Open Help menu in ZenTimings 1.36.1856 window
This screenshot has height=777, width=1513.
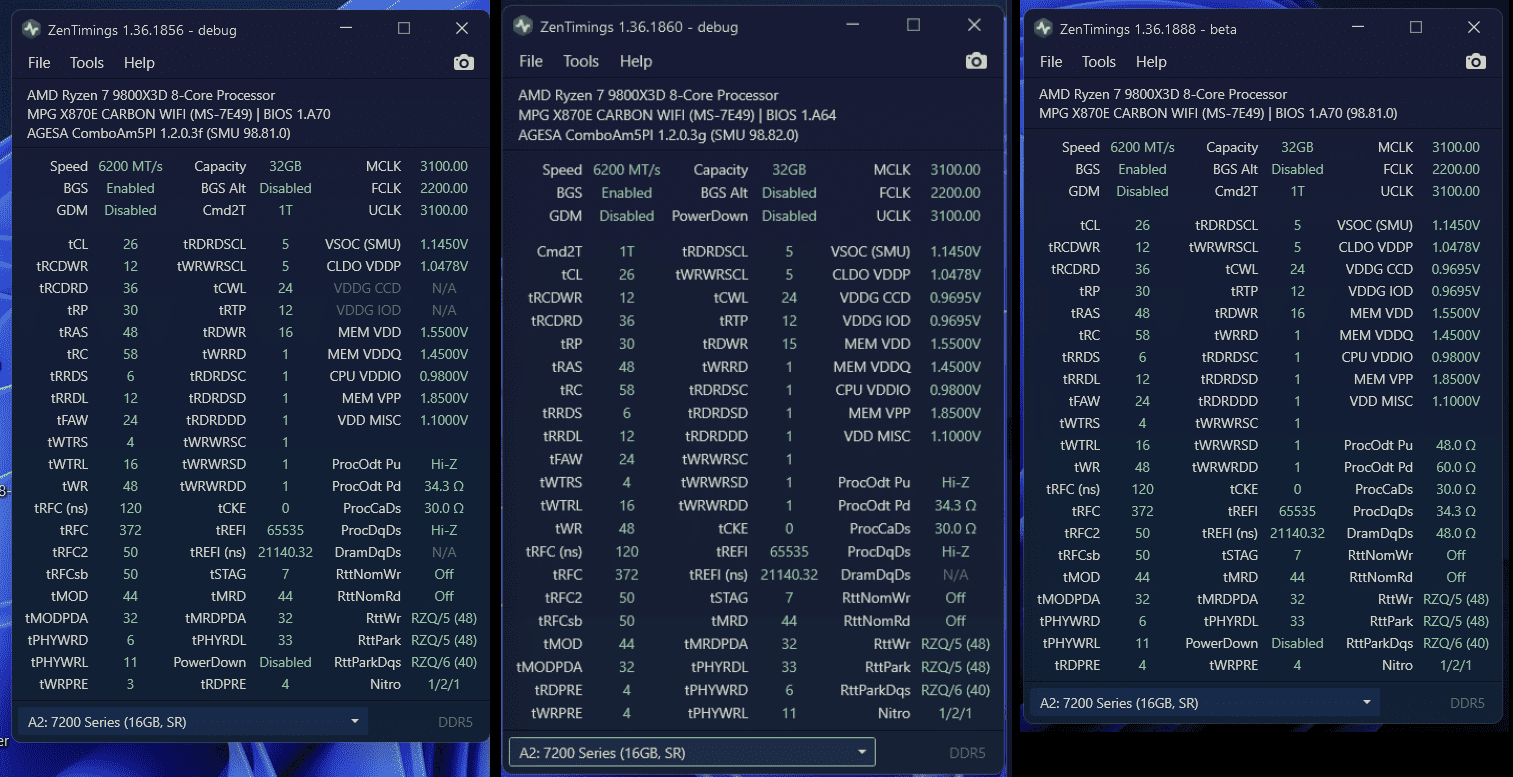click(139, 63)
